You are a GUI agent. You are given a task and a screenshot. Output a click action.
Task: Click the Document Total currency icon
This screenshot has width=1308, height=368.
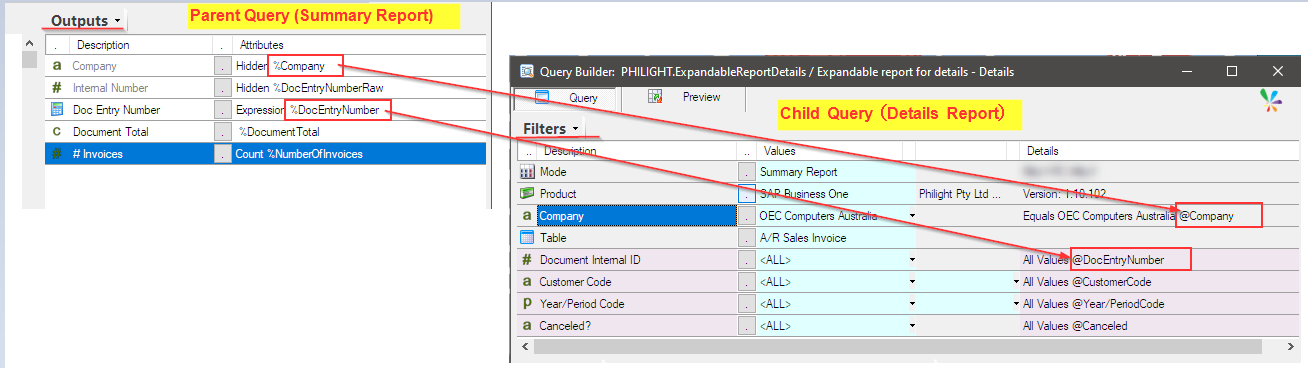[56, 131]
